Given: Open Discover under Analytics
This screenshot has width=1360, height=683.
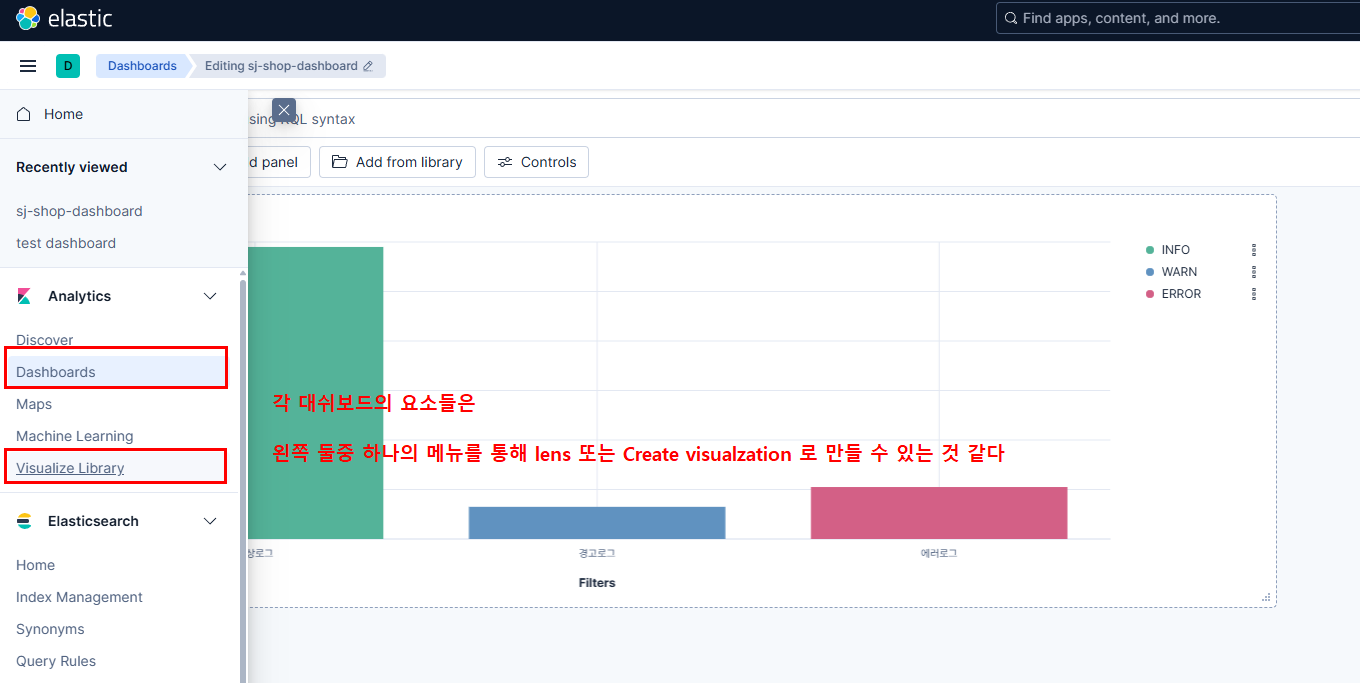Looking at the screenshot, I should (x=45, y=340).
